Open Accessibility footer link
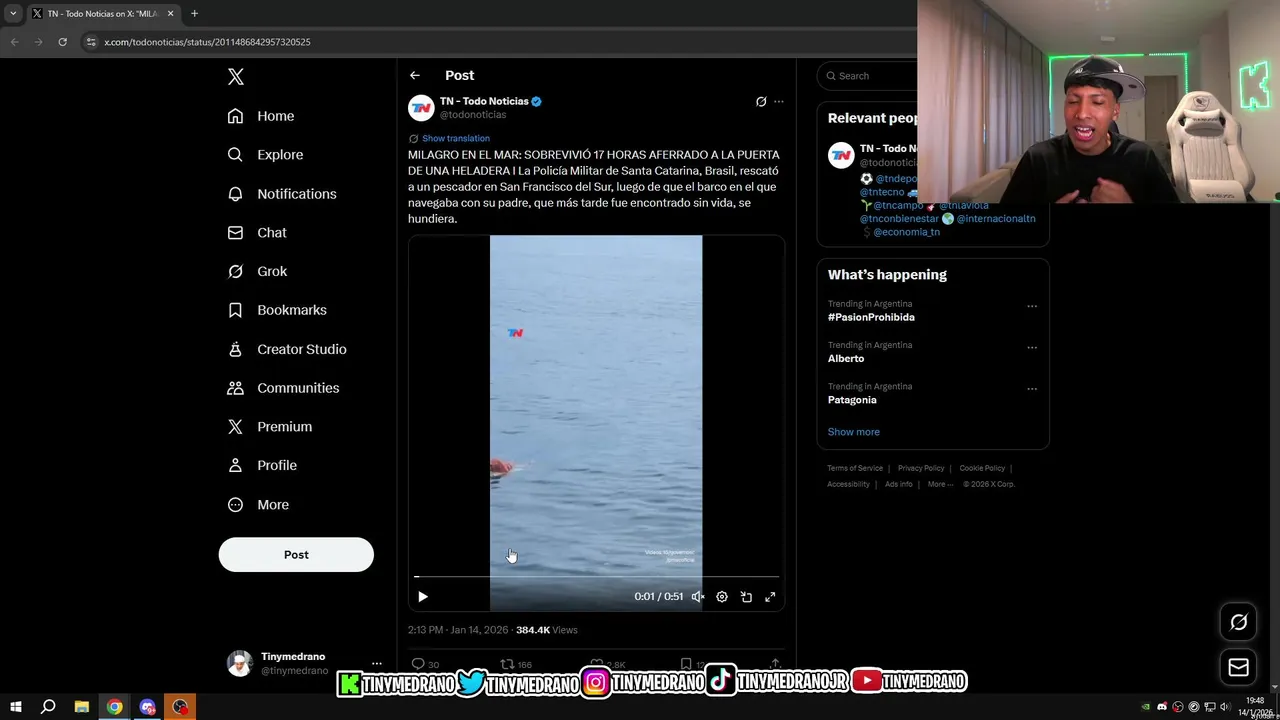 (x=848, y=484)
